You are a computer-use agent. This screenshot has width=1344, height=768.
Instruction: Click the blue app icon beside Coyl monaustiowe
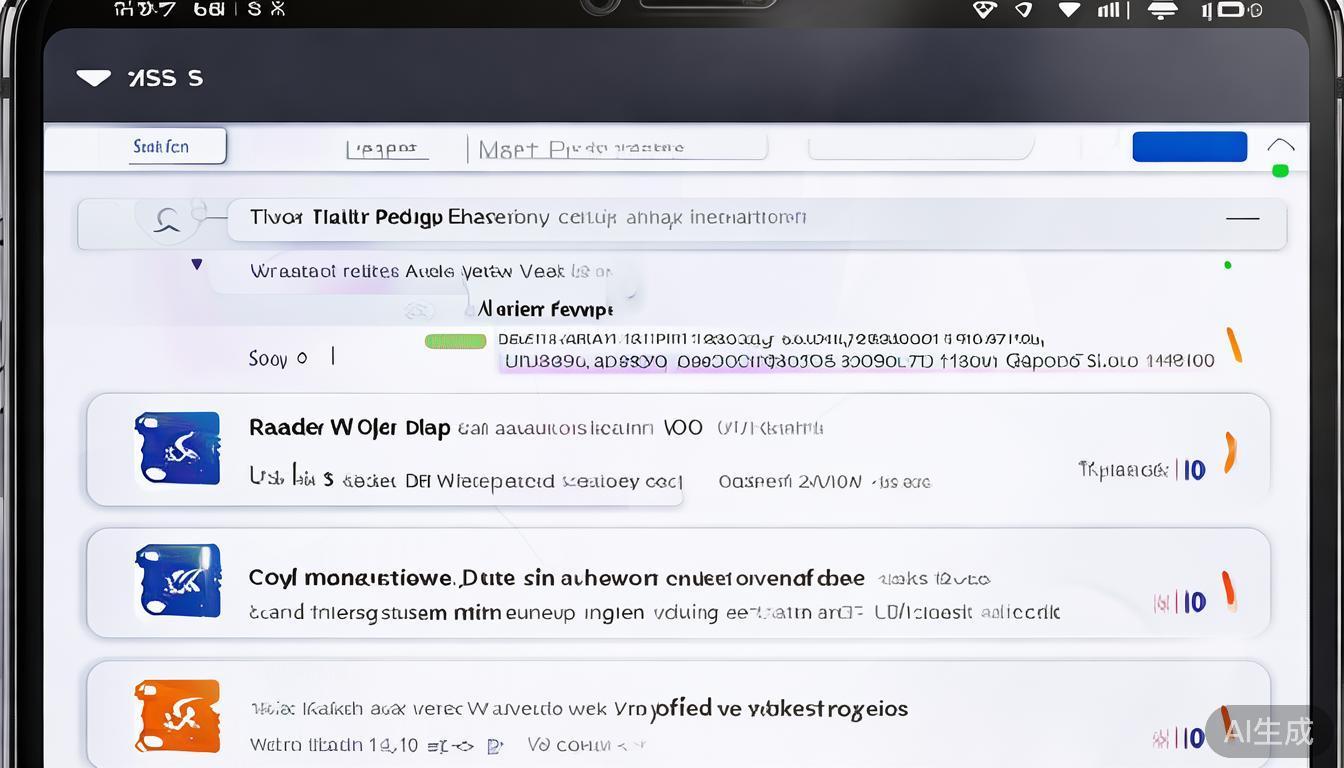(177, 581)
